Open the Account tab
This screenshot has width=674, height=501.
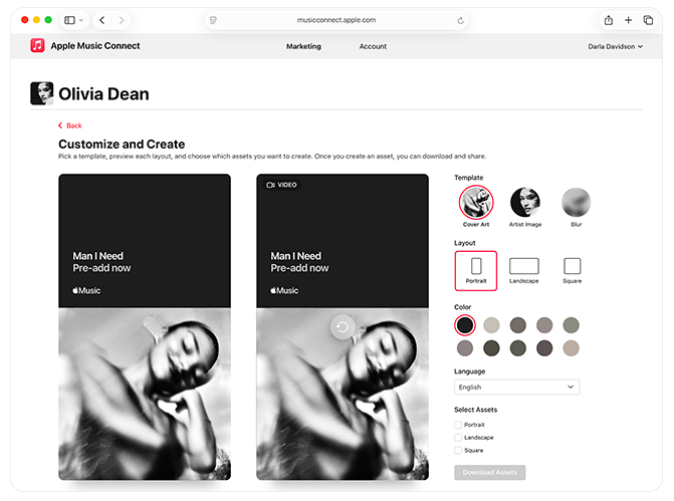[x=373, y=46]
